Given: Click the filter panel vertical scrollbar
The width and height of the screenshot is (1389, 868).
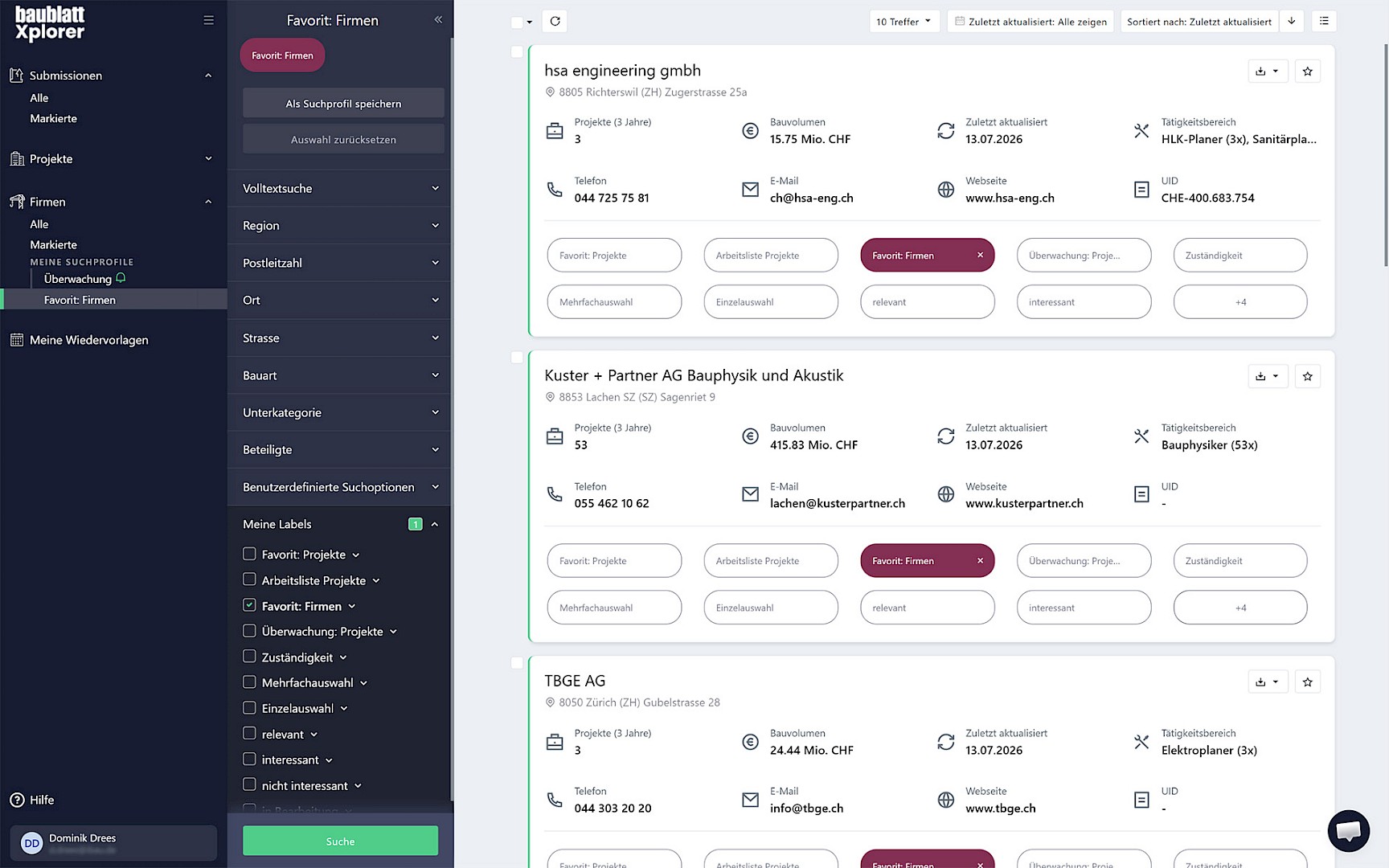Looking at the screenshot, I should [452, 418].
